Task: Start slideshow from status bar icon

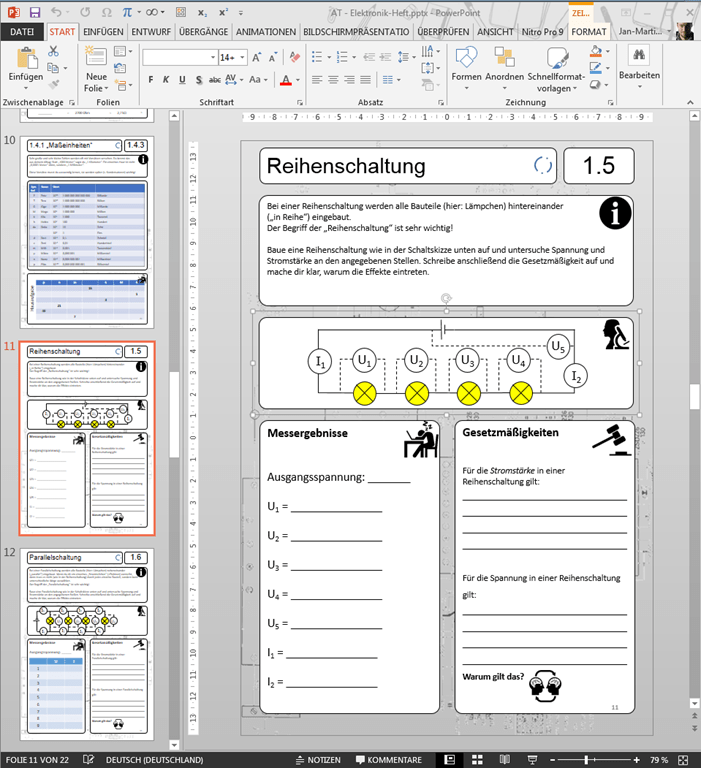Action: (532, 760)
